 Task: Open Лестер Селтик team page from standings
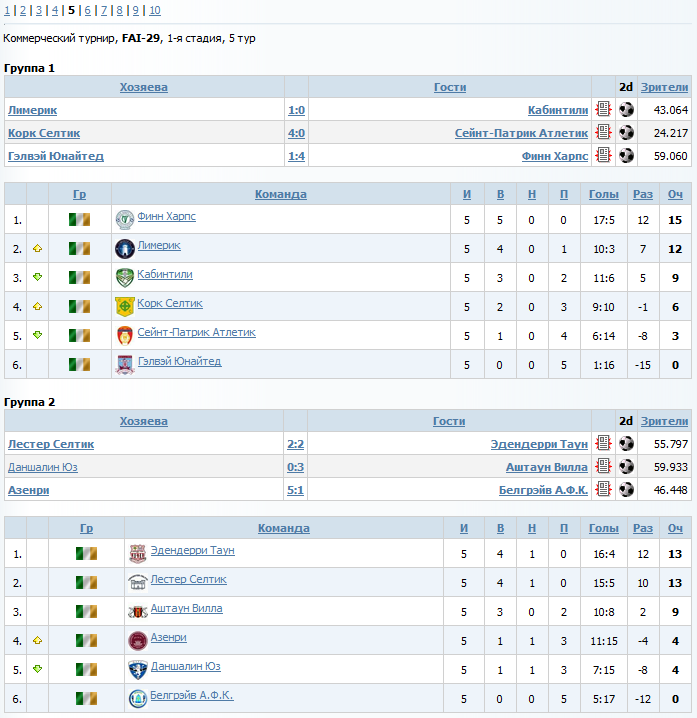[x=188, y=579]
